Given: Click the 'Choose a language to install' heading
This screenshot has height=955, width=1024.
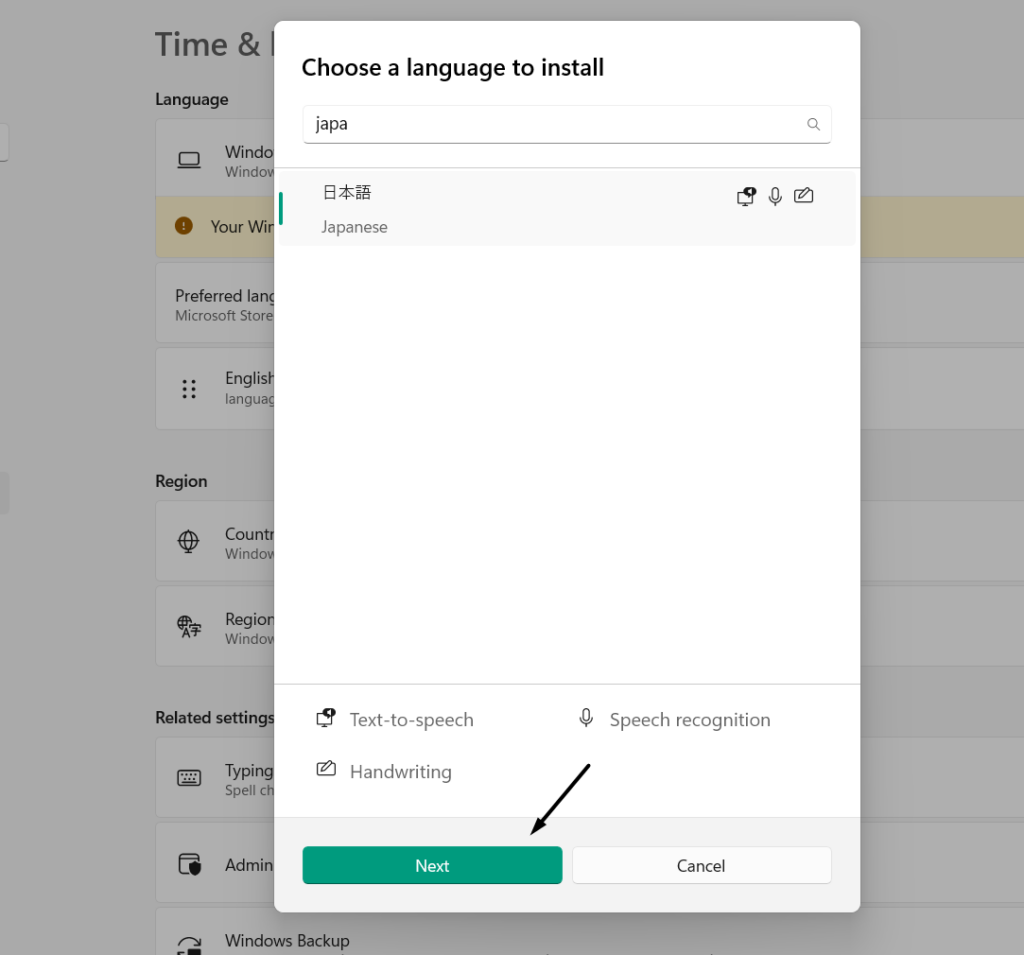Looking at the screenshot, I should [x=453, y=67].
